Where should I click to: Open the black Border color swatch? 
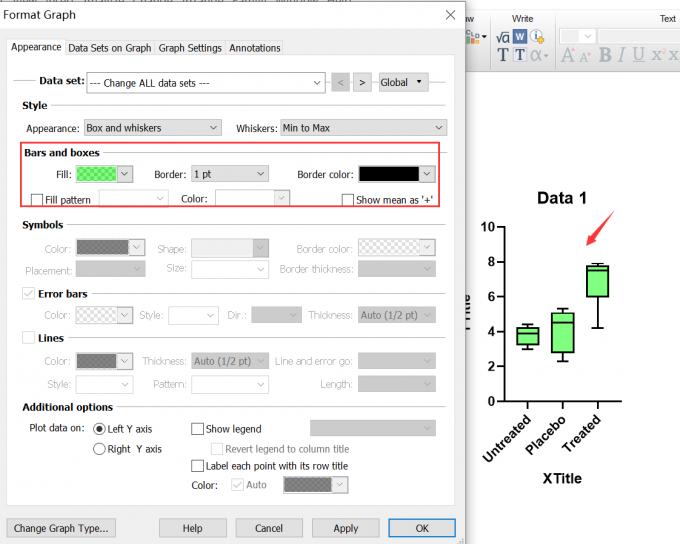(x=396, y=174)
